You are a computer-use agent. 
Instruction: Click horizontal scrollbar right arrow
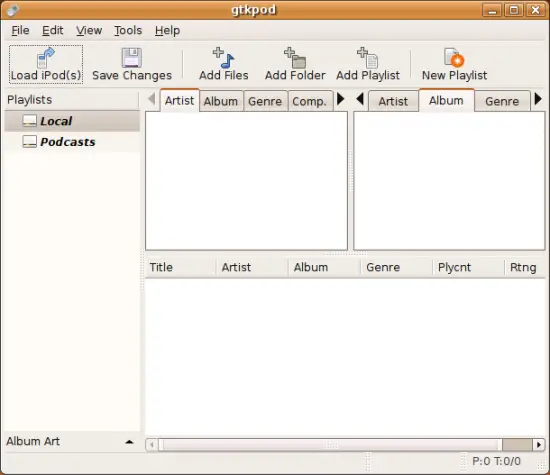pyautogui.click(x=539, y=445)
